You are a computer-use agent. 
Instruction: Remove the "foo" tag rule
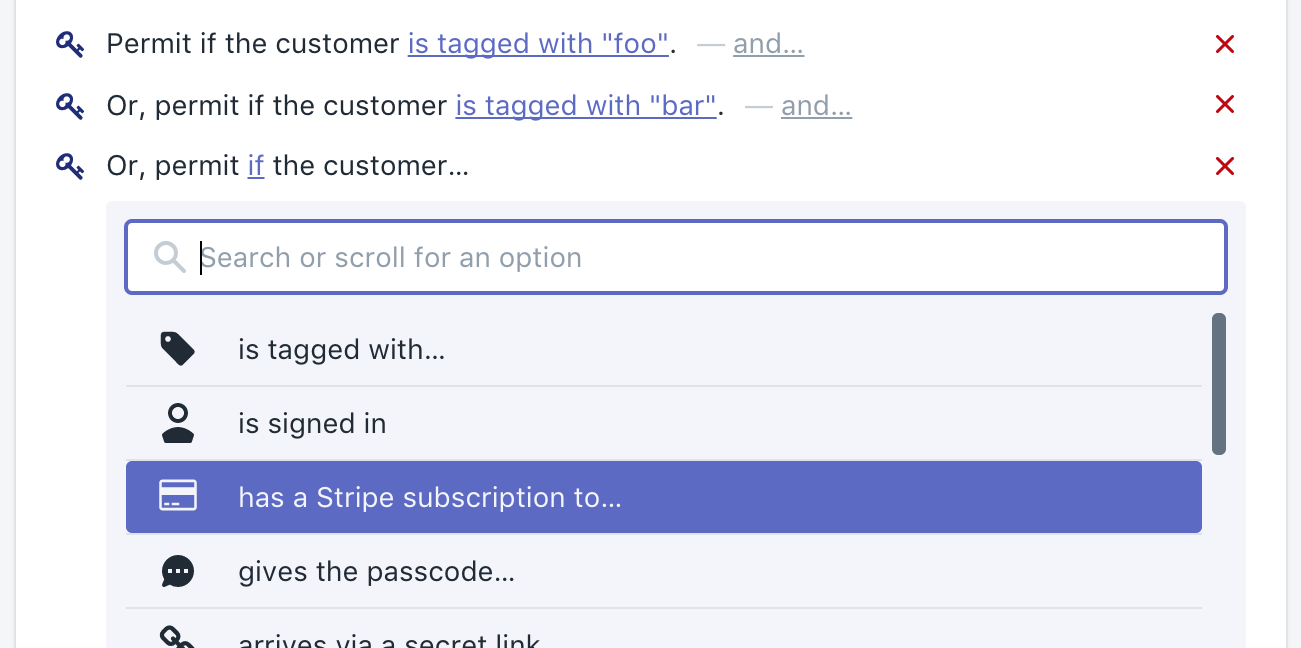[x=1224, y=44]
